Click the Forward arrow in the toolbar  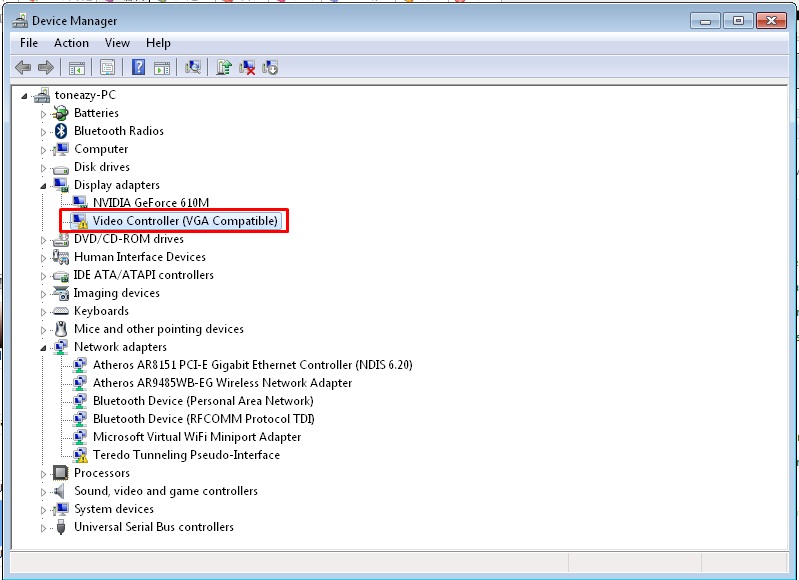(46, 67)
